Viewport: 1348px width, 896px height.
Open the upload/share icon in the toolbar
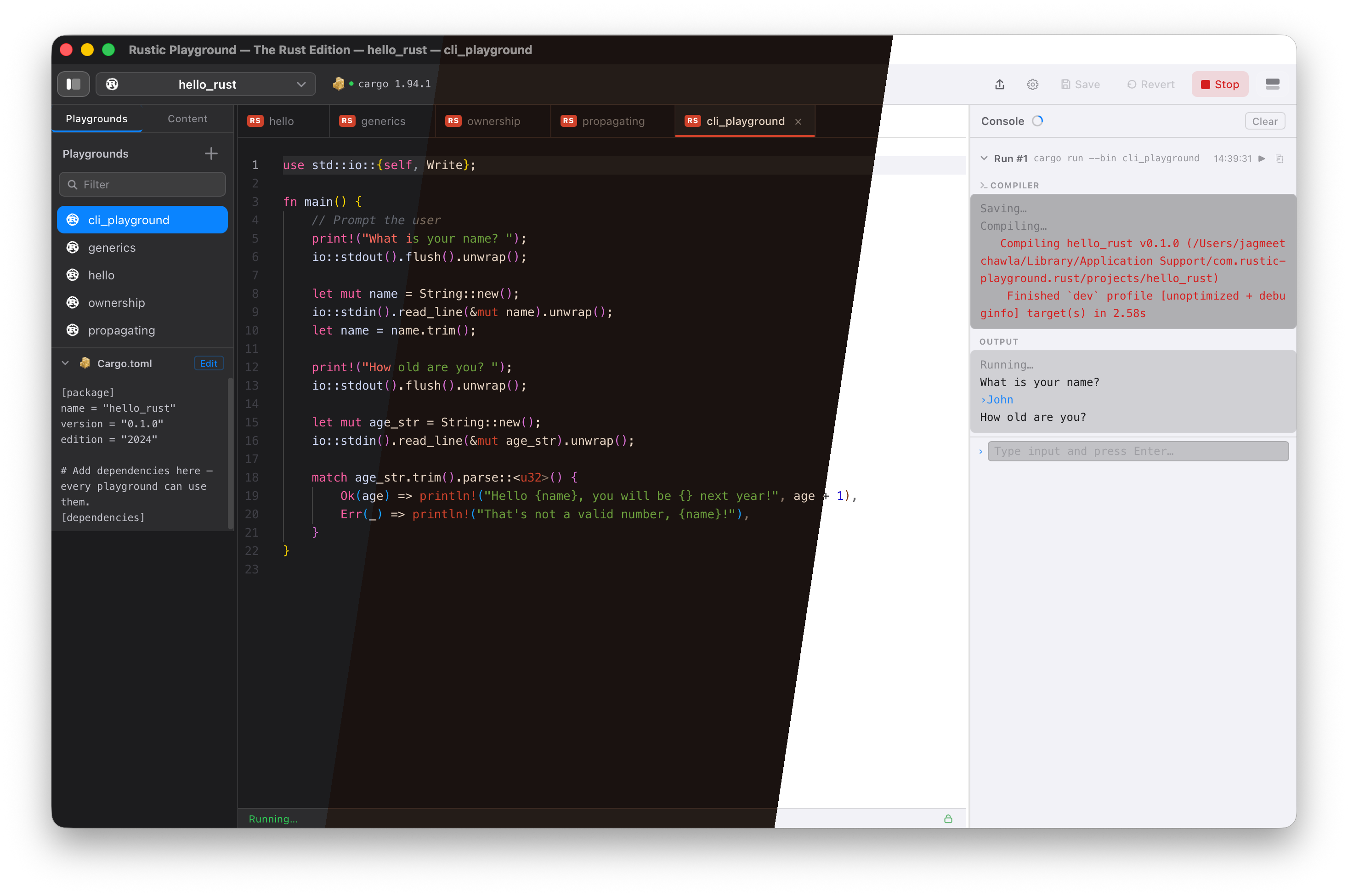pos(999,84)
